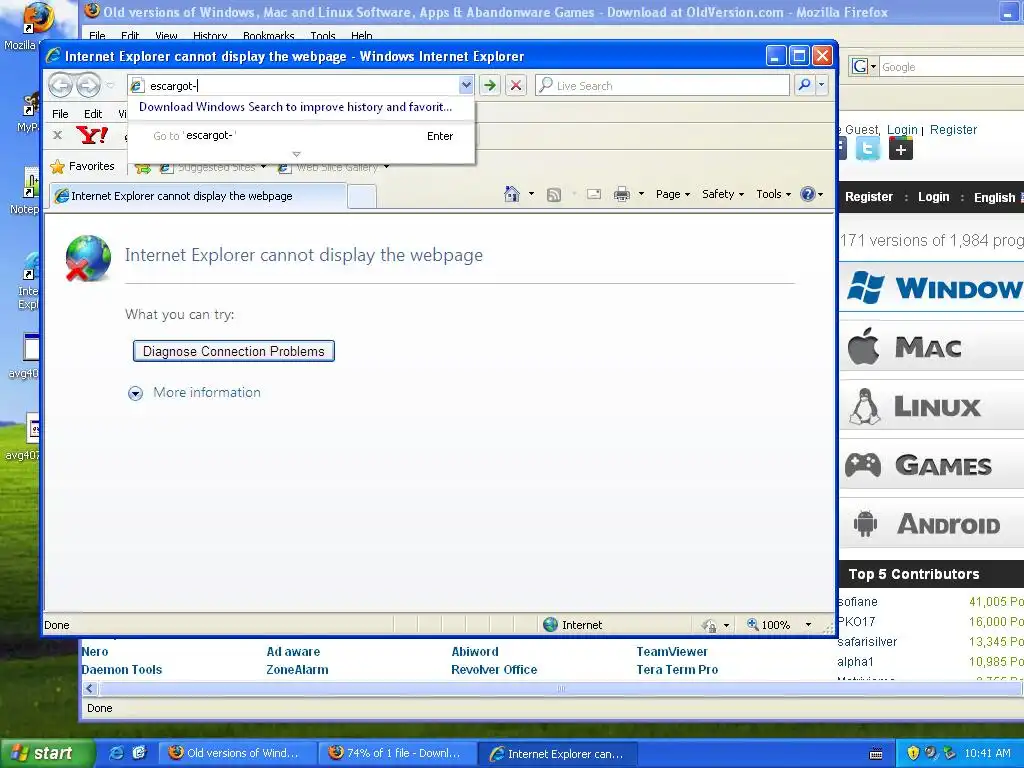1024x768 pixels.
Task: Open the Linux category on OldVersion
Action: (x=932, y=406)
